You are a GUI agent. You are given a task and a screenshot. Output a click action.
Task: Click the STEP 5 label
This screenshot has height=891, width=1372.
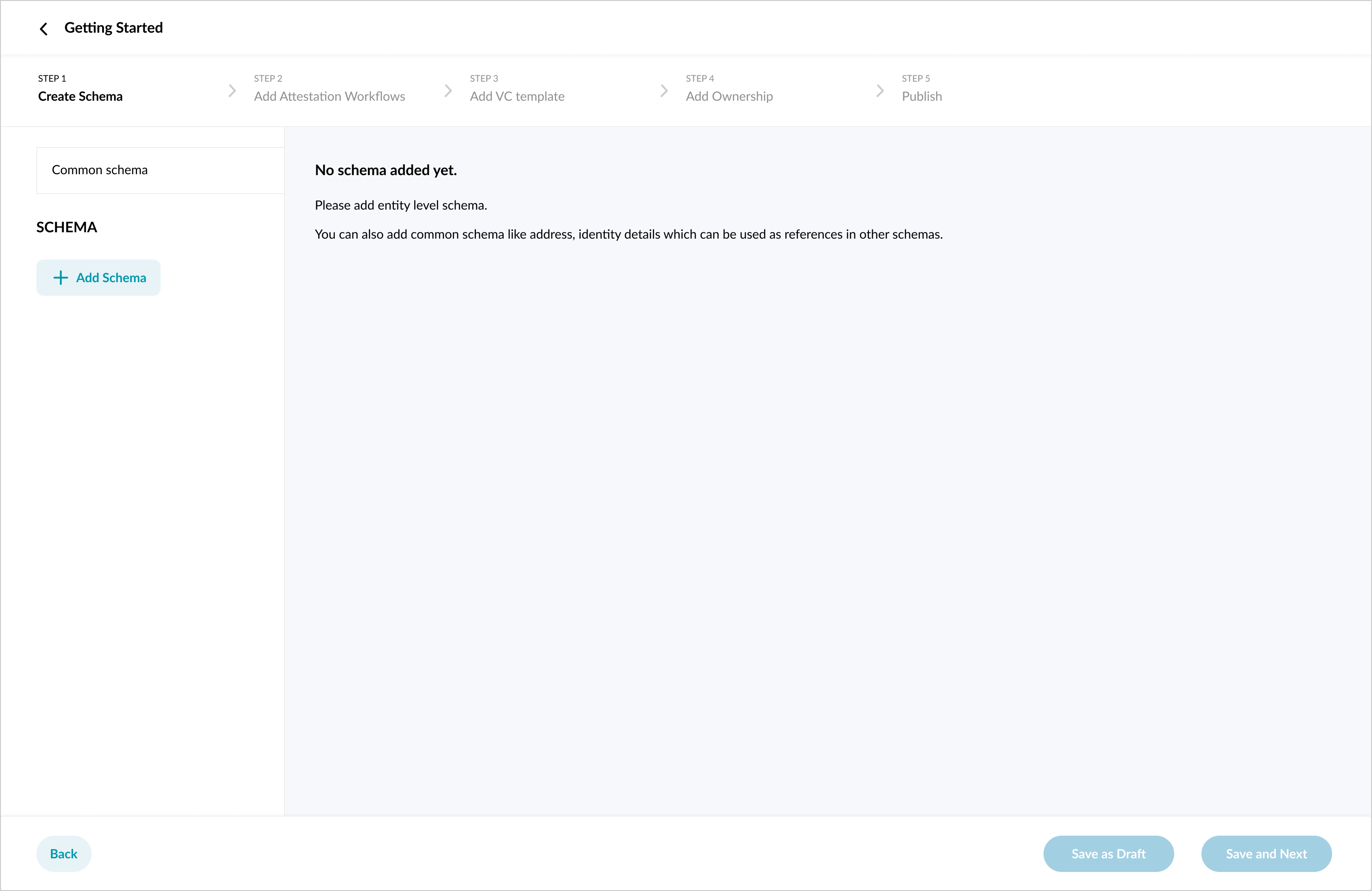[916, 78]
